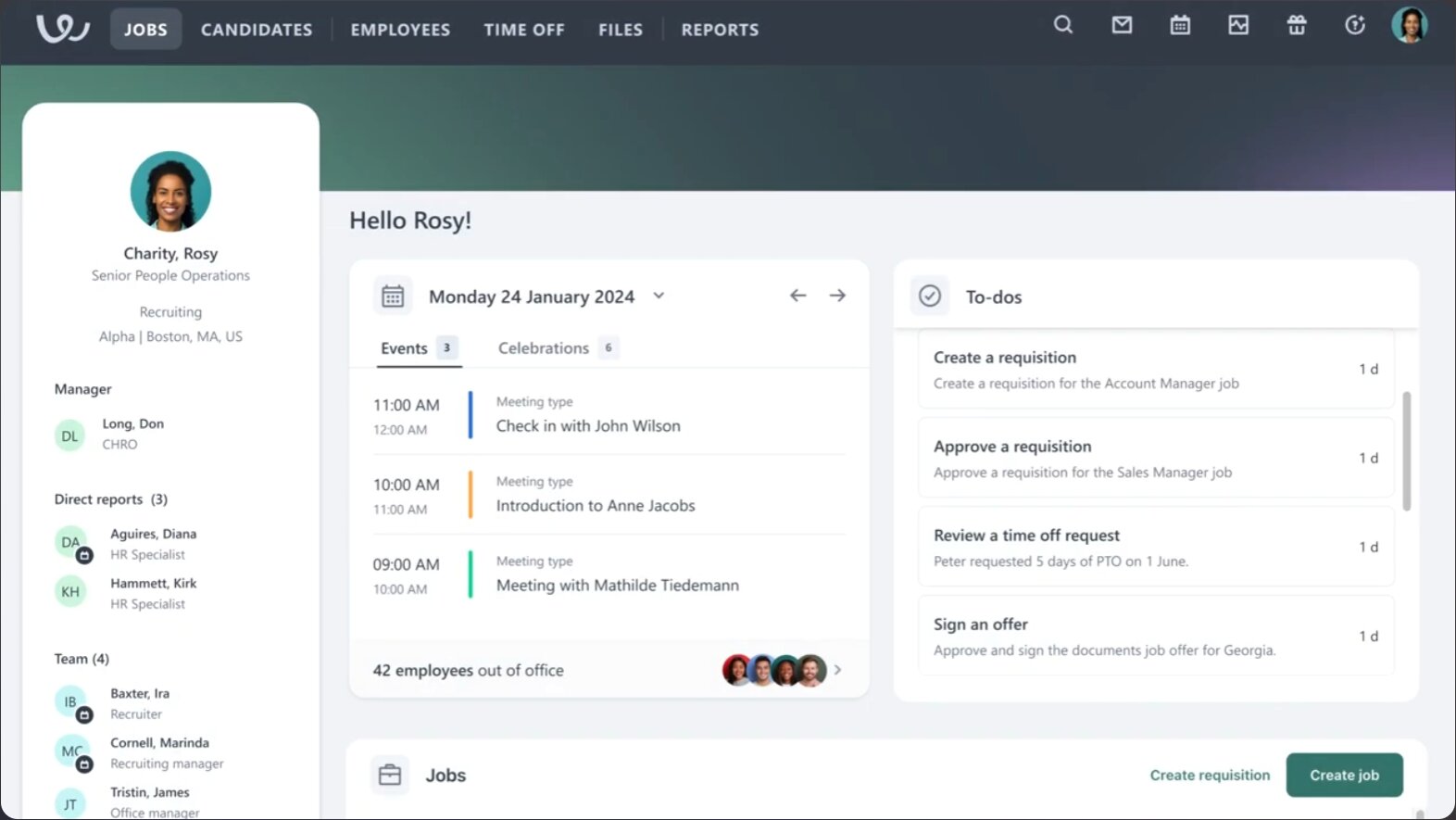Click the Jobs briefcase icon
Screen dimensions: 1456x820
[x=390, y=775]
